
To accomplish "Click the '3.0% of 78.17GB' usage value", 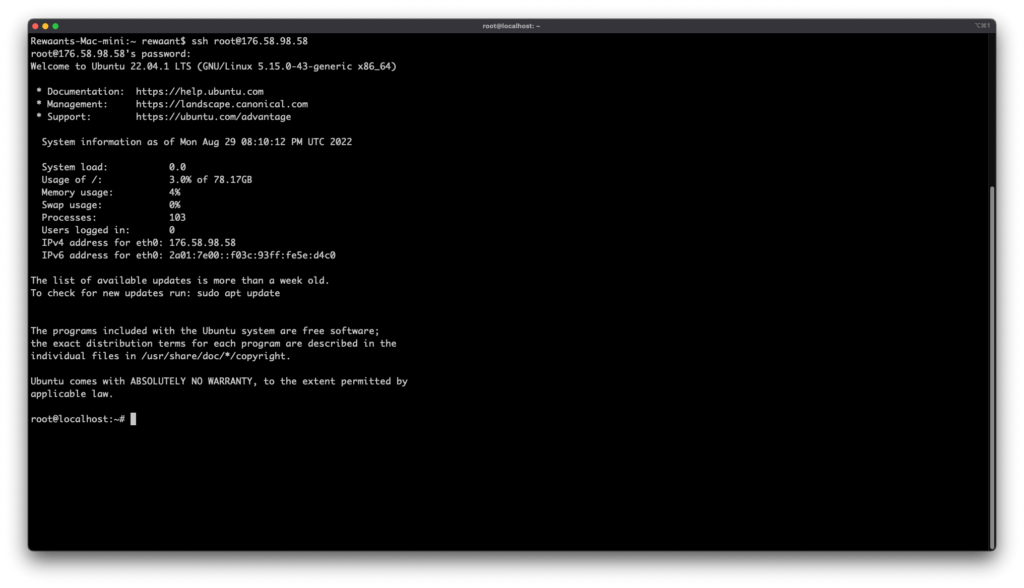I will (x=210, y=180).
